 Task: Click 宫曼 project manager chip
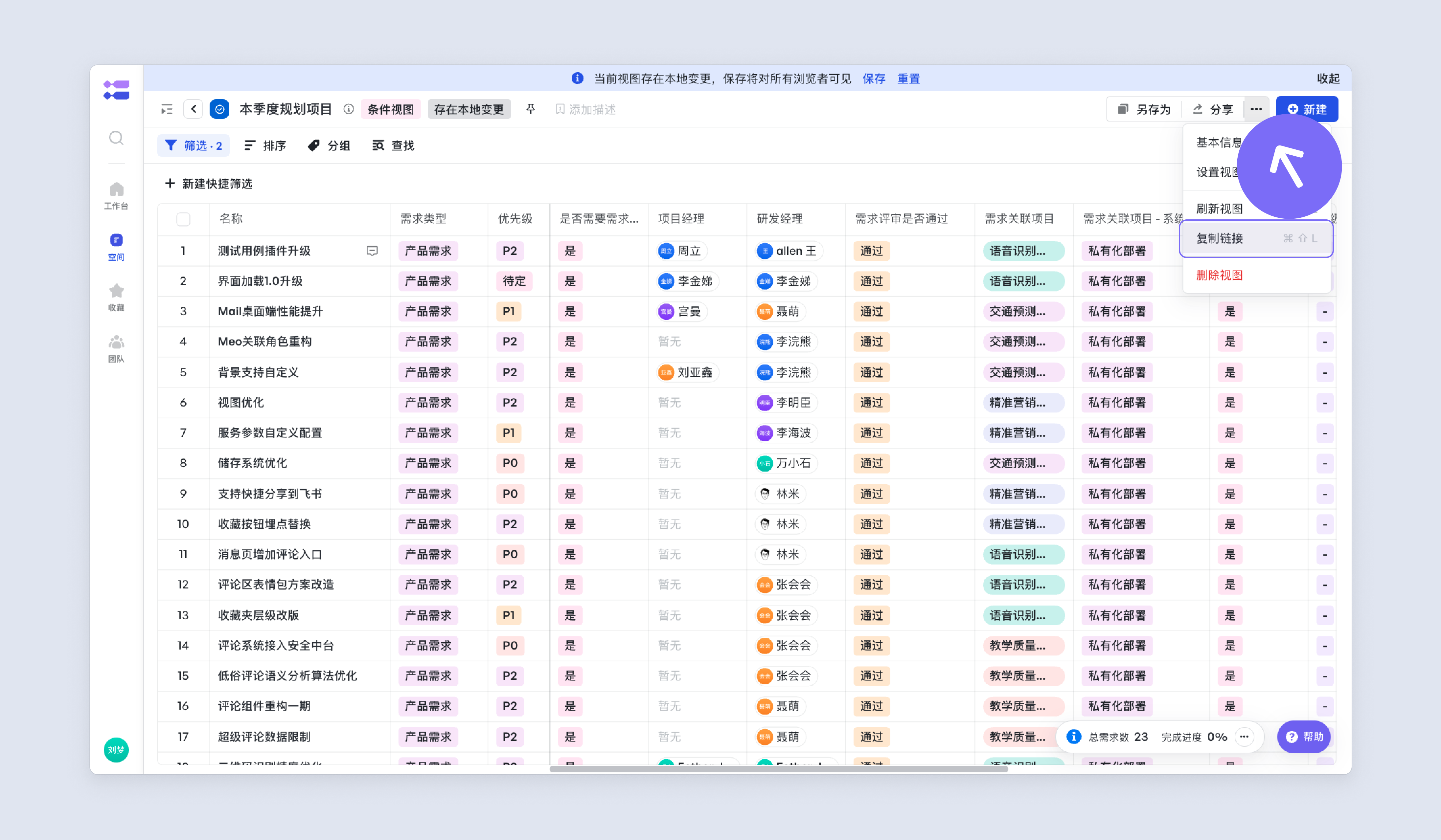click(x=682, y=311)
